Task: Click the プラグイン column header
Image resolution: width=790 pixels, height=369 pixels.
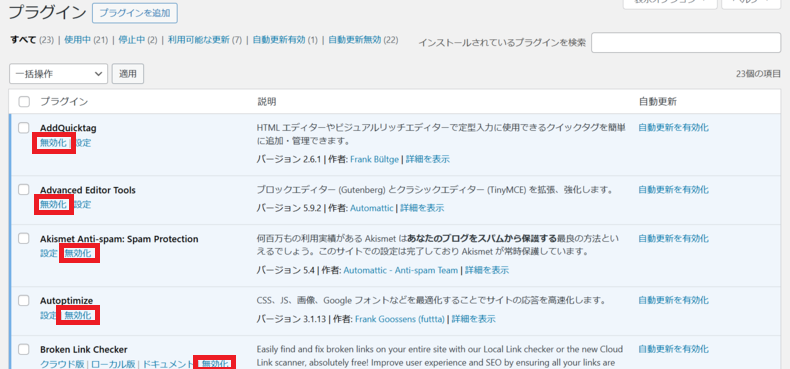Action: pyautogui.click(x=64, y=102)
